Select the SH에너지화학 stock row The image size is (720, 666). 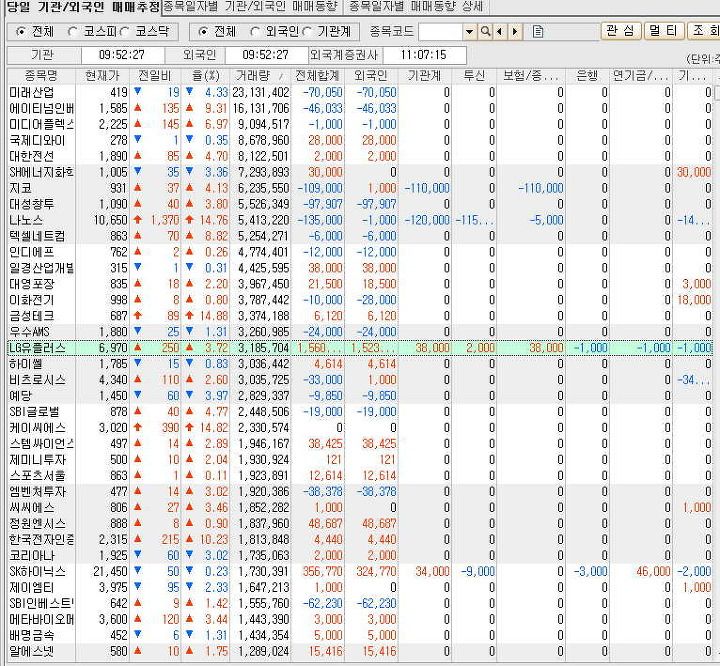pyautogui.click(x=360, y=172)
